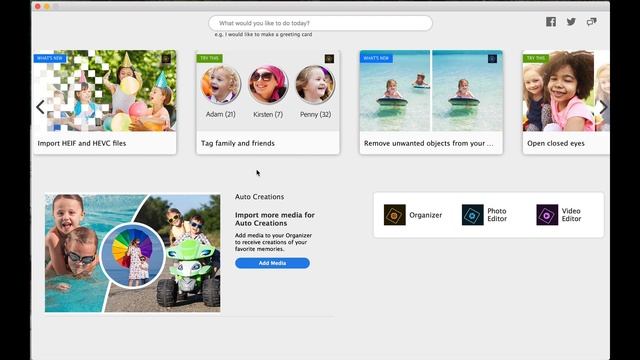
Task: Select Kirsten (7) face circle
Action: (x=268, y=84)
